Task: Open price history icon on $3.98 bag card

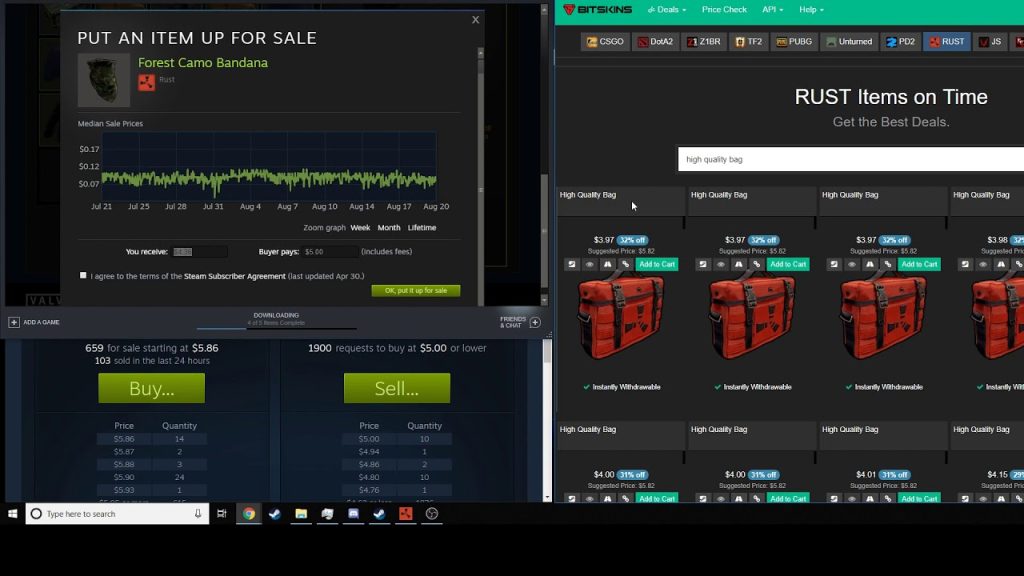Action: point(965,264)
